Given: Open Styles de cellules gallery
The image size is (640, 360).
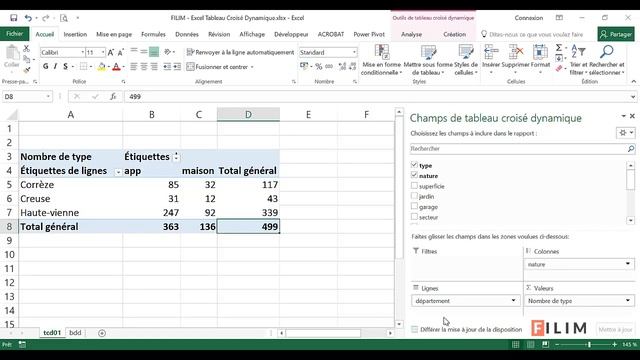Looking at the screenshot, I should click(x=466, y=60).
